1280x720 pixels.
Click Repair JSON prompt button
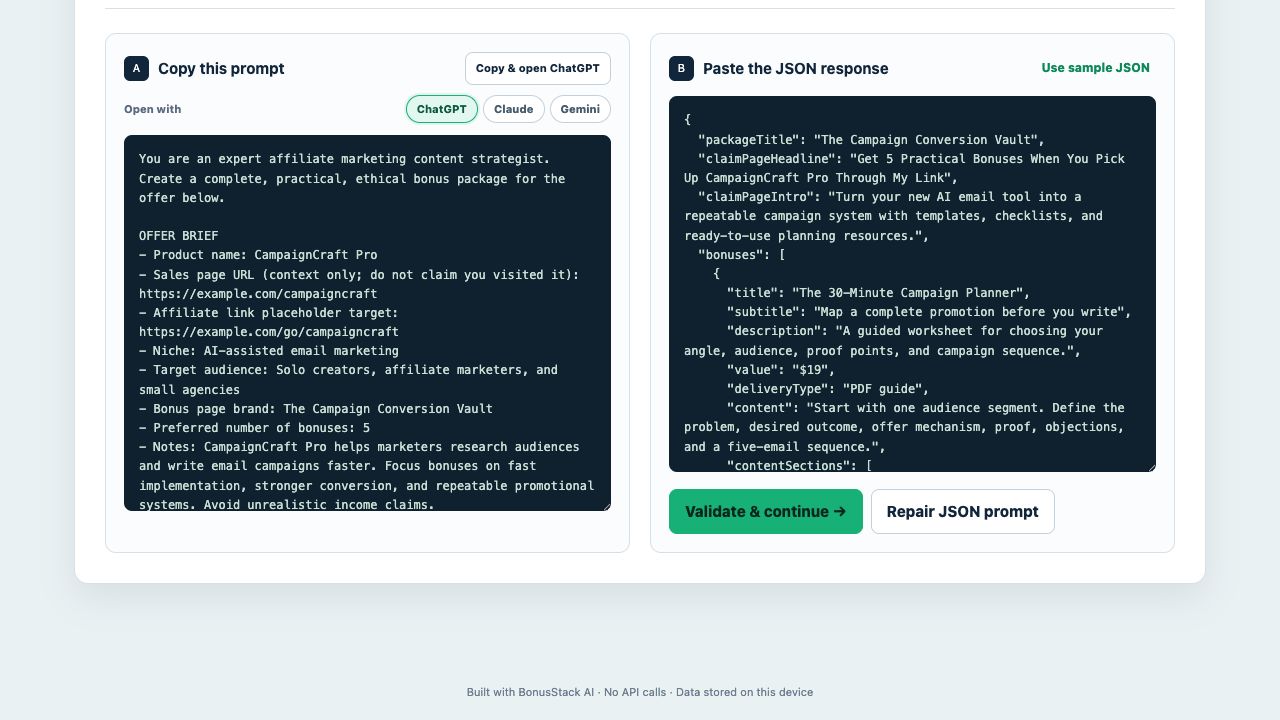pyautogui.click(x=963, y=511)
